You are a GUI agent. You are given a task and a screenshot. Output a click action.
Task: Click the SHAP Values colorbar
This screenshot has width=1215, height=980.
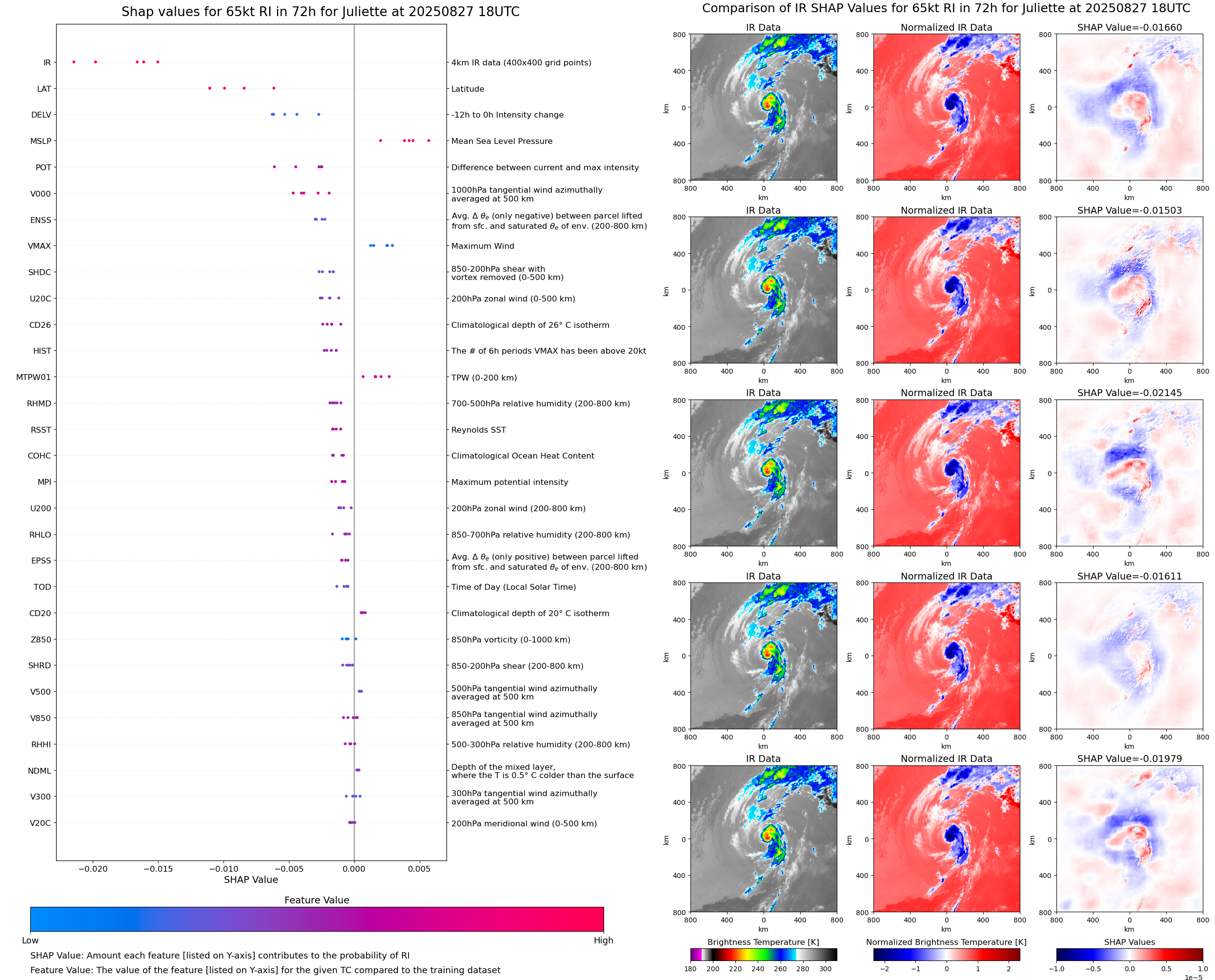coord(1129,954)
